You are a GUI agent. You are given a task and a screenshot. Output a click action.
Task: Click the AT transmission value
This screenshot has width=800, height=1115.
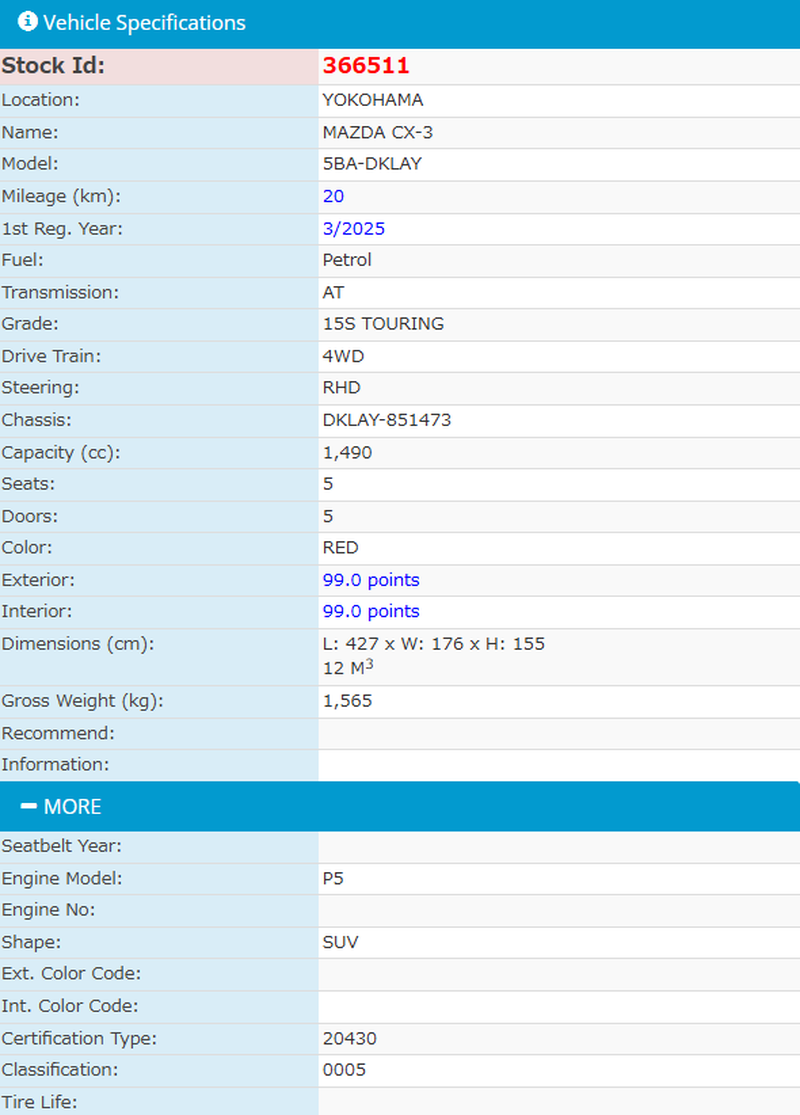coord(333,292)
